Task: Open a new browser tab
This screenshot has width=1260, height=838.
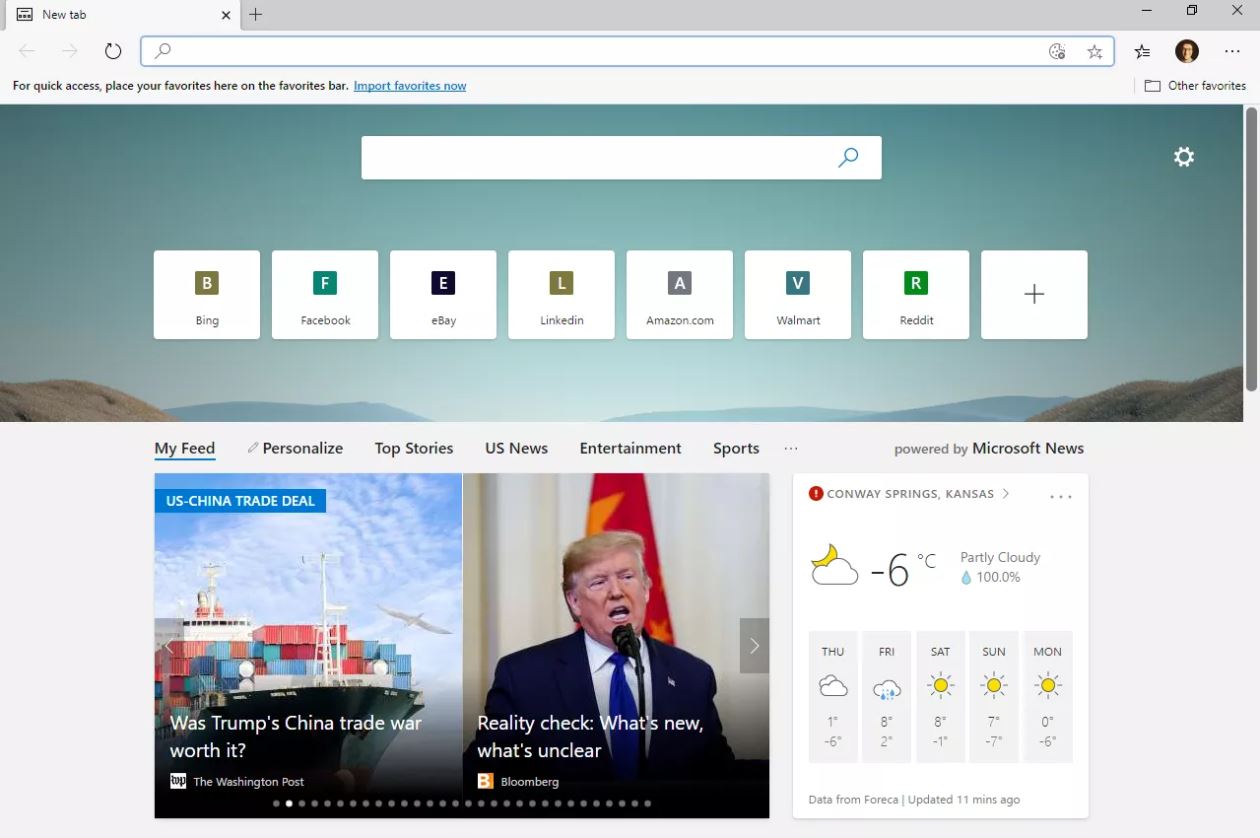Action: click(256, 14)
